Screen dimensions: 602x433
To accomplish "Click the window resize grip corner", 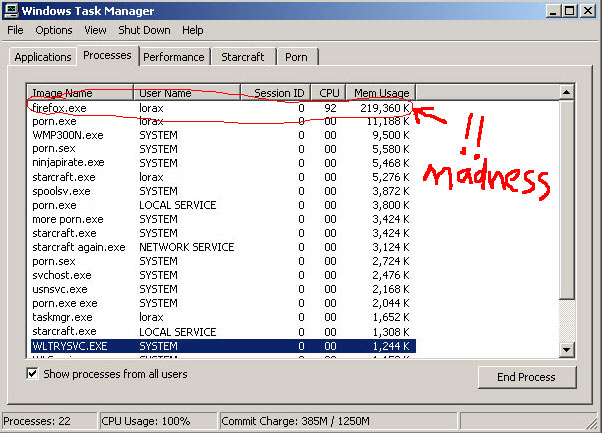I will pos(593,423).
